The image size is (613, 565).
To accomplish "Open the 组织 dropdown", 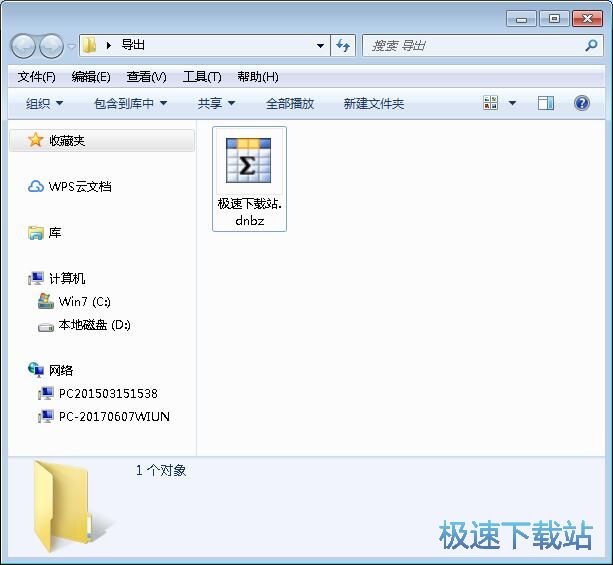I will [x=44, y=104].
